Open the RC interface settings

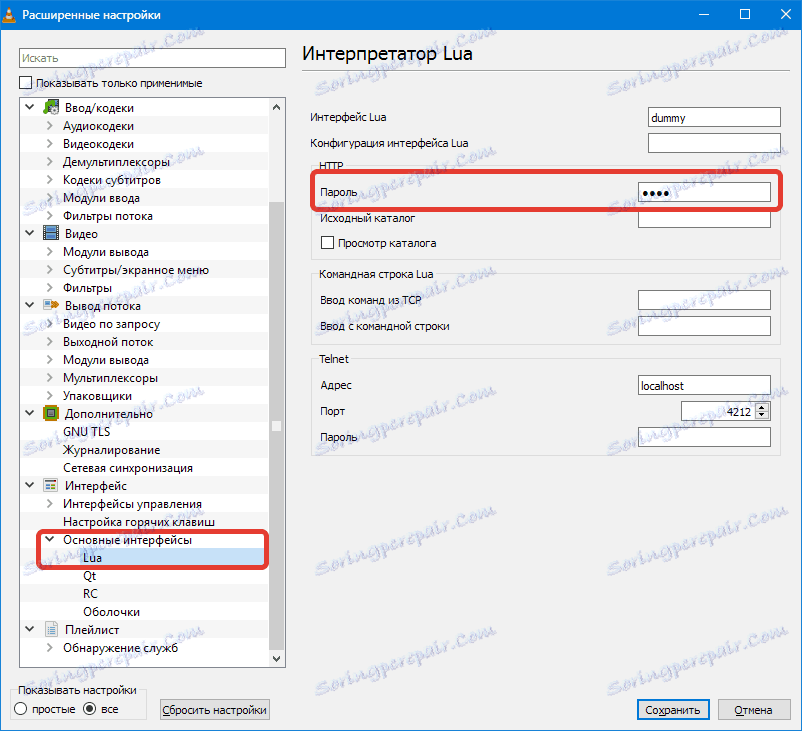coord(90,593)
